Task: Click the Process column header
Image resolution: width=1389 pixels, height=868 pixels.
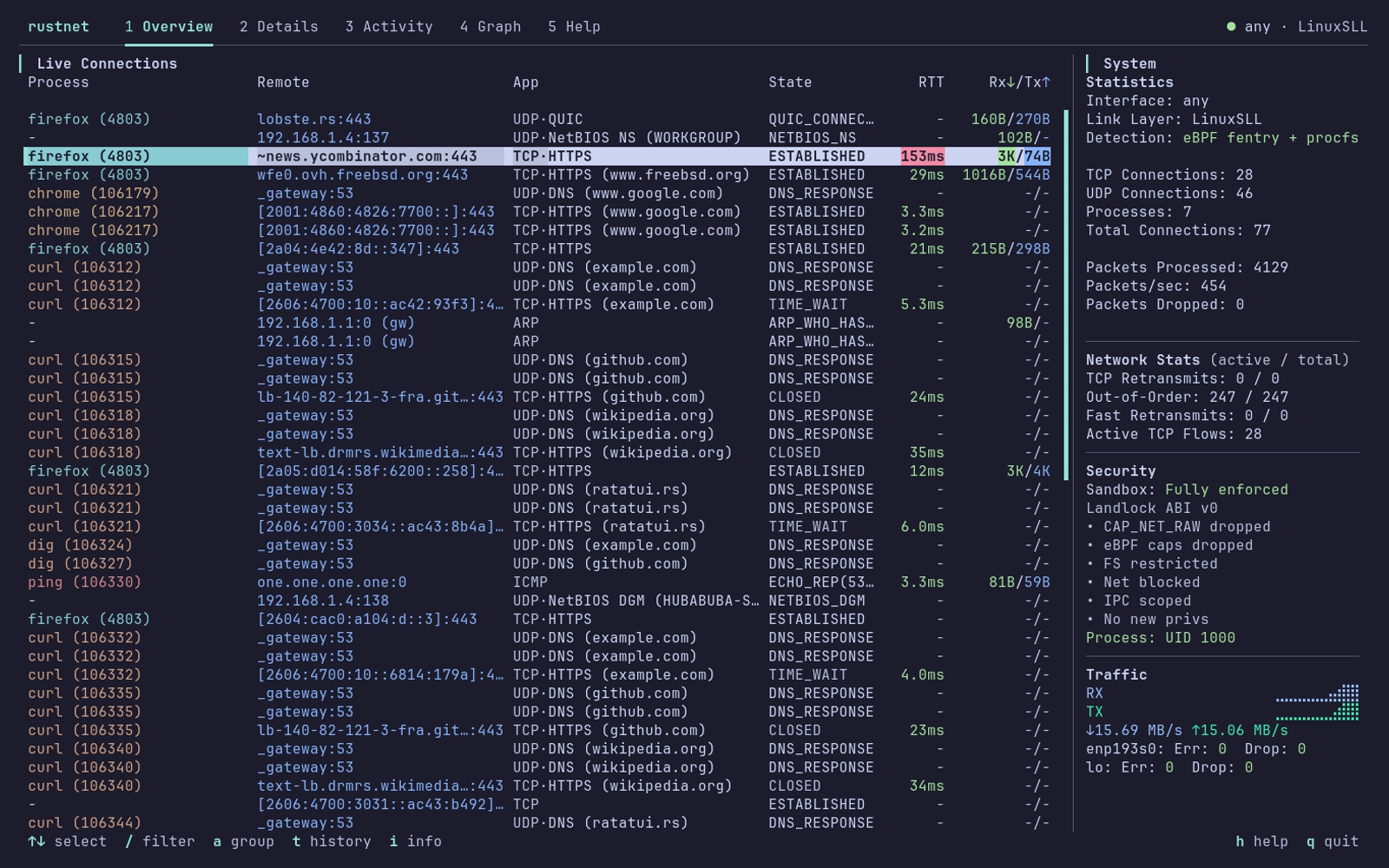Action: 58,82
